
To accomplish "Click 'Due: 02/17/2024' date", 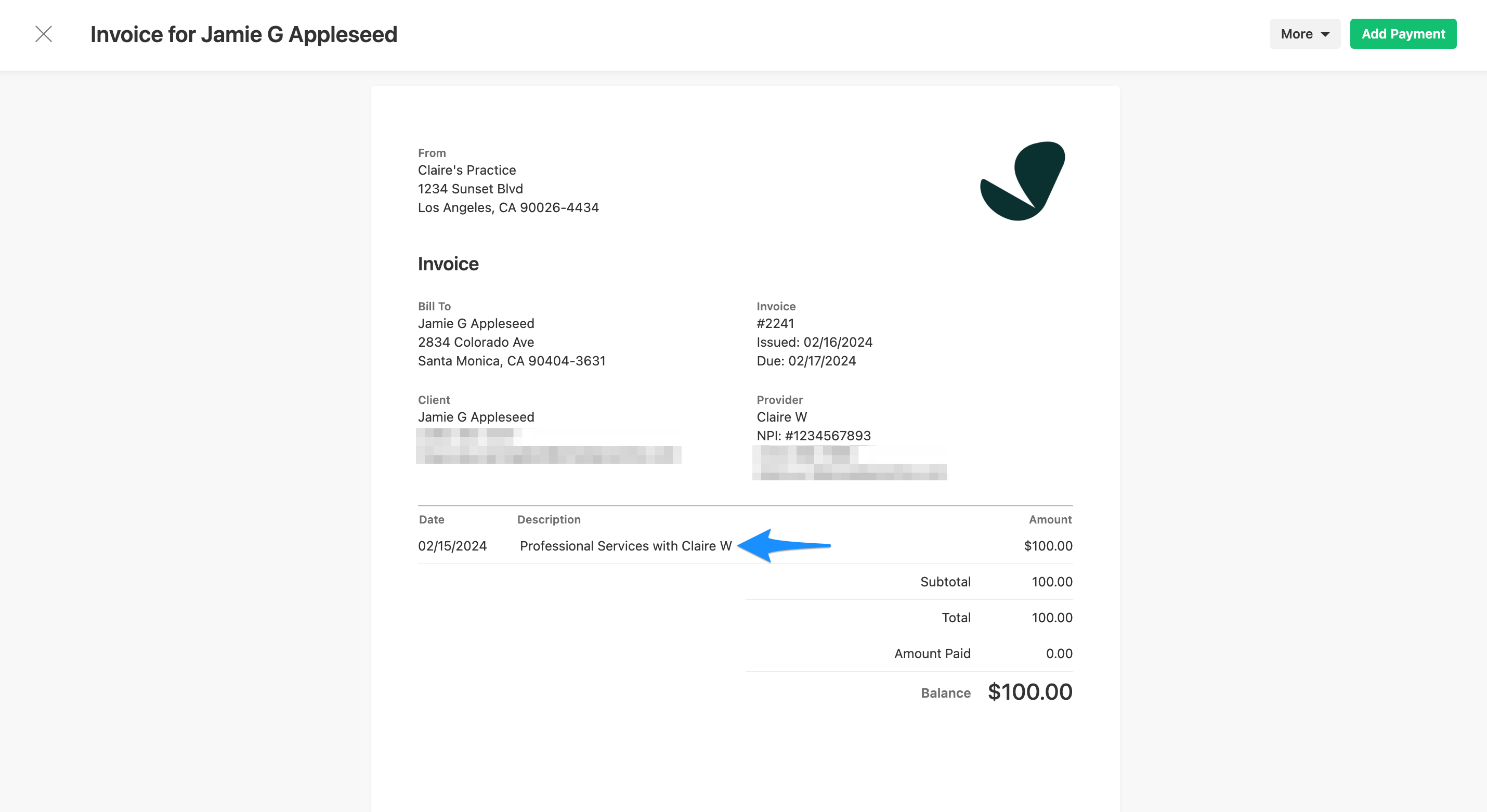I will pos(806,361).
